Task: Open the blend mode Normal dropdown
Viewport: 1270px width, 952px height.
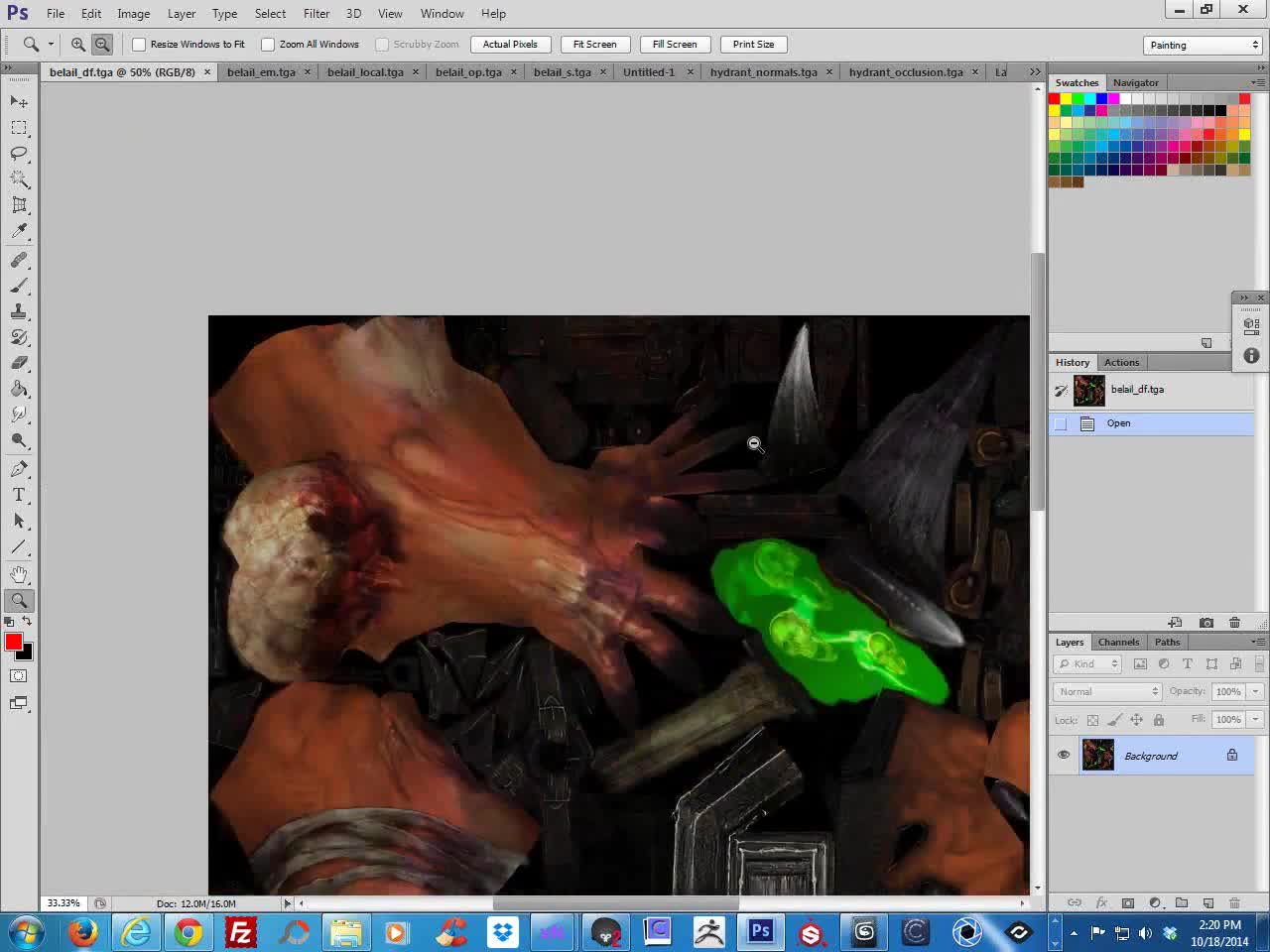Action: tap(1107, 691)
